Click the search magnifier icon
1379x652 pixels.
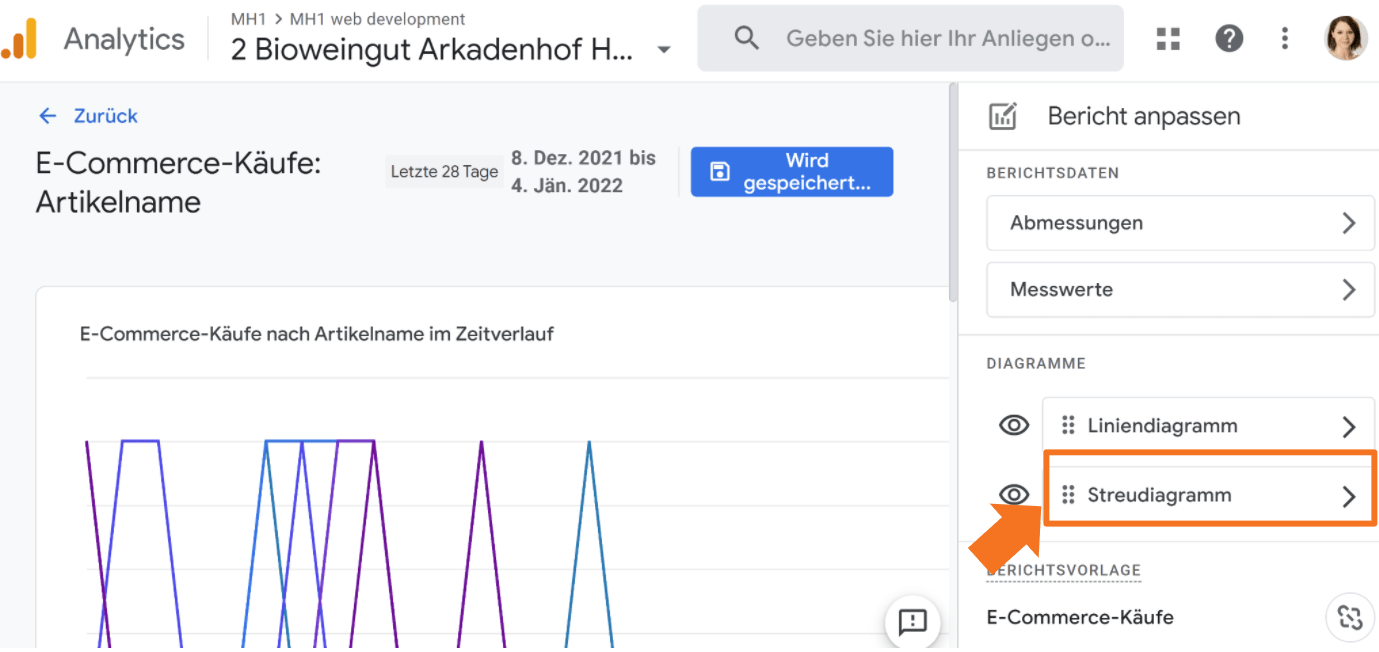[x=746, y=37]
